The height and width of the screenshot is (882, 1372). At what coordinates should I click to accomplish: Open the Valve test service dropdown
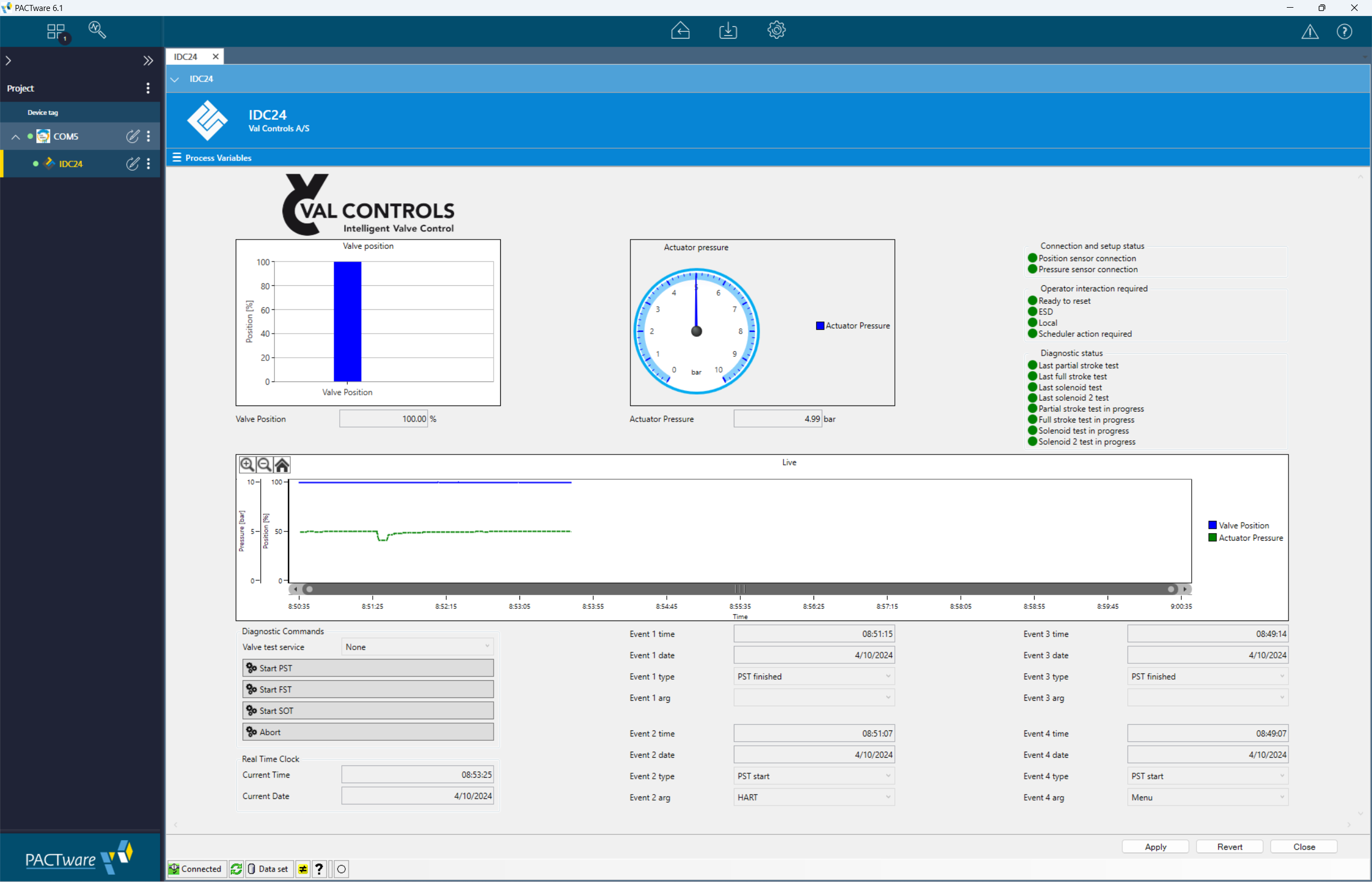click(x=417, y=647)
